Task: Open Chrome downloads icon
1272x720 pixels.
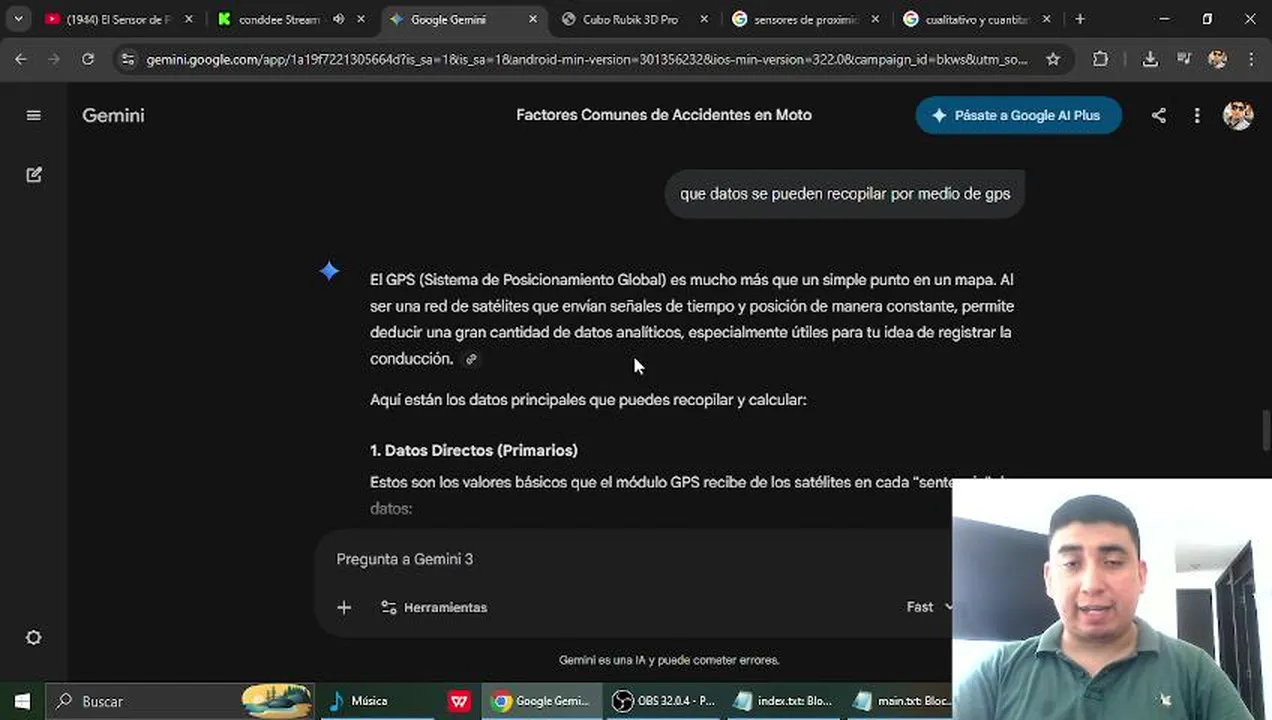Action: (x=1150, y=60)
